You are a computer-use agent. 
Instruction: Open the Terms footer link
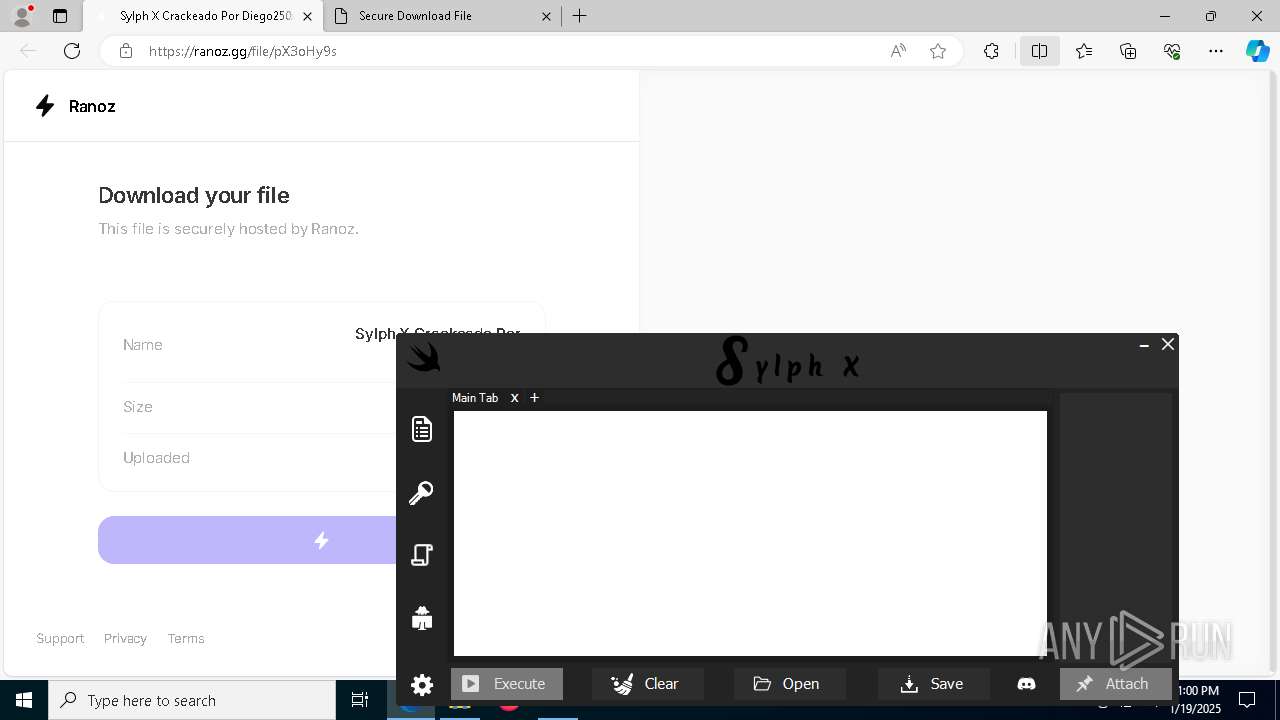pos(186,638)
